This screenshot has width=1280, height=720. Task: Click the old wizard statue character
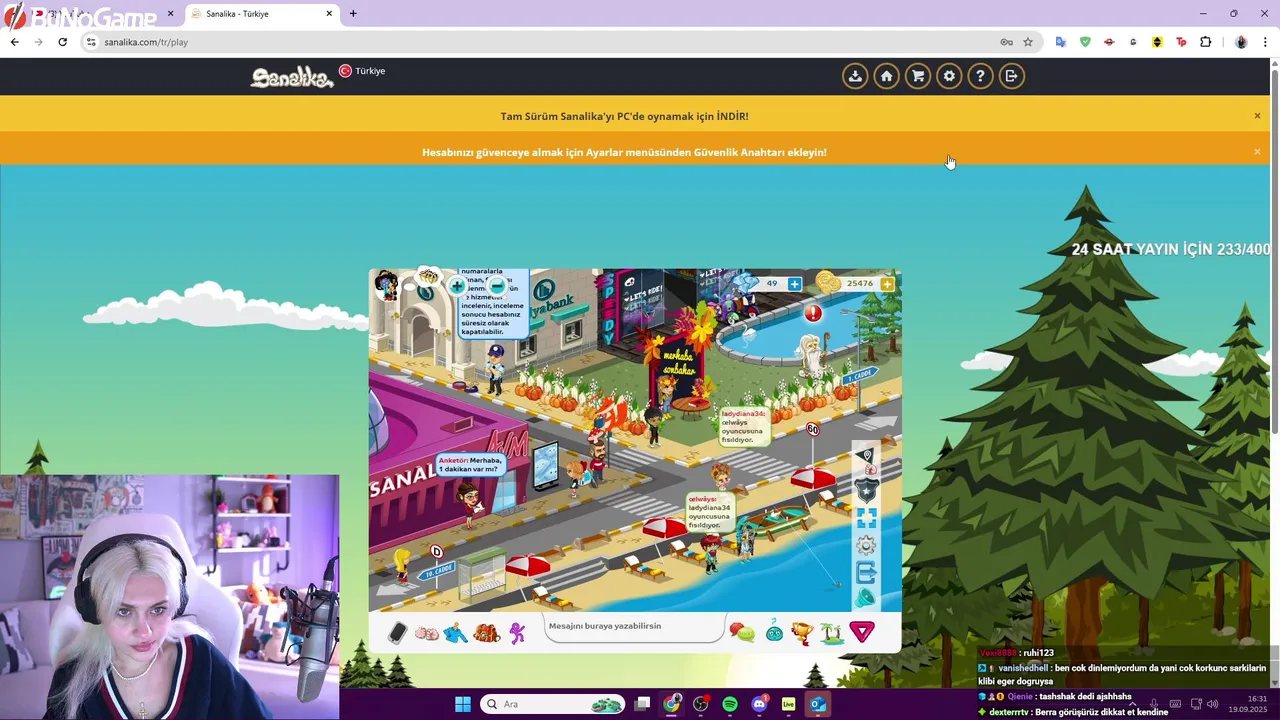[811, 357]
